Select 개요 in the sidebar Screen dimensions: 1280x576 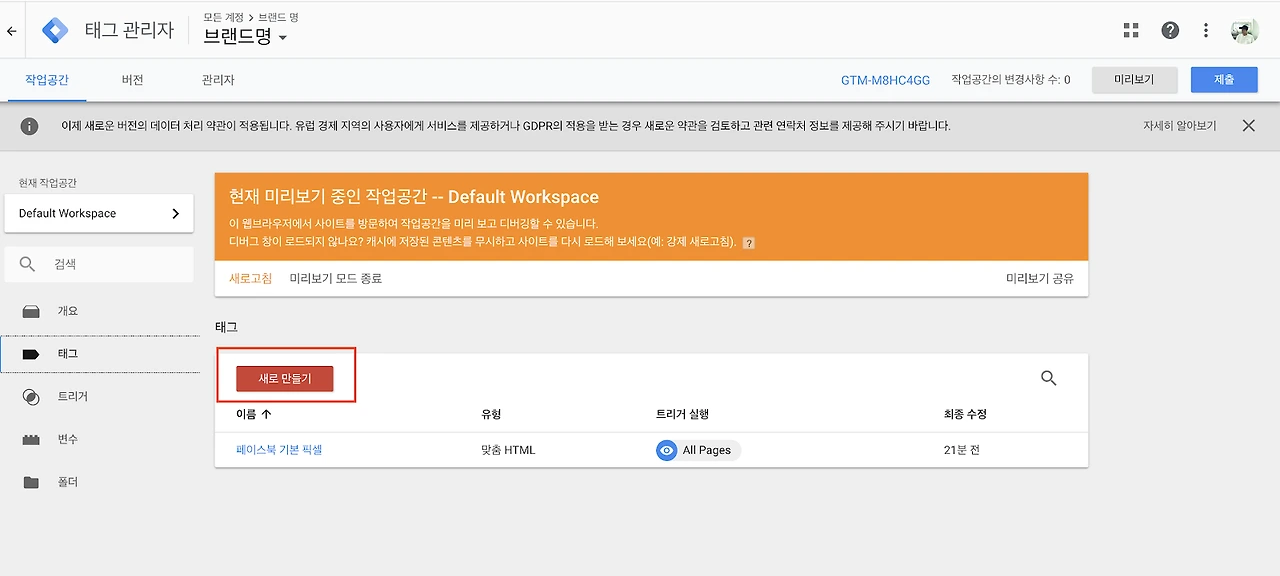(x=68, y=311)
